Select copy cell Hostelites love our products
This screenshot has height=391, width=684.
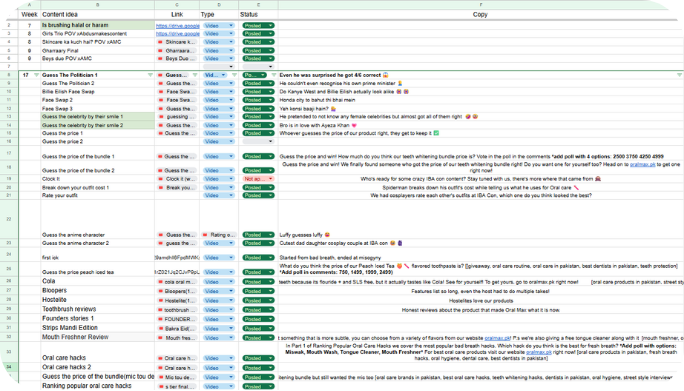[481, 301]
